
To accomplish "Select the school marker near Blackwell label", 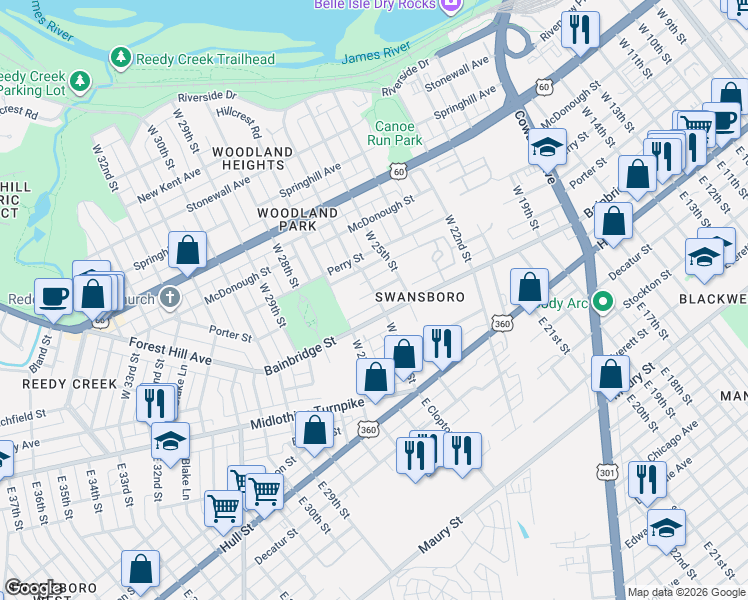I will (x=704, y=258).
